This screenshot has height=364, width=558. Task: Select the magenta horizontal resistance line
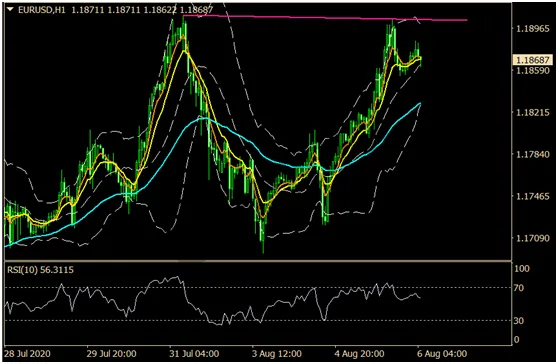[325, 18]
